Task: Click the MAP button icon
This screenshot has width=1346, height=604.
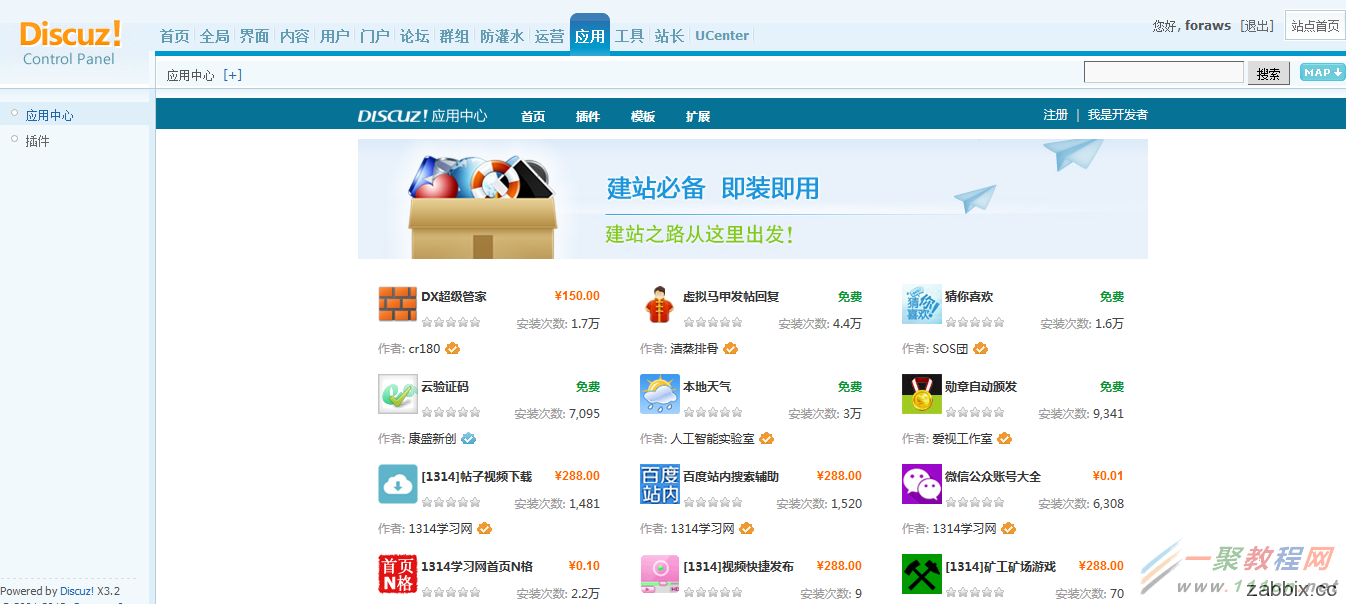Action: tap(1322, 72)
